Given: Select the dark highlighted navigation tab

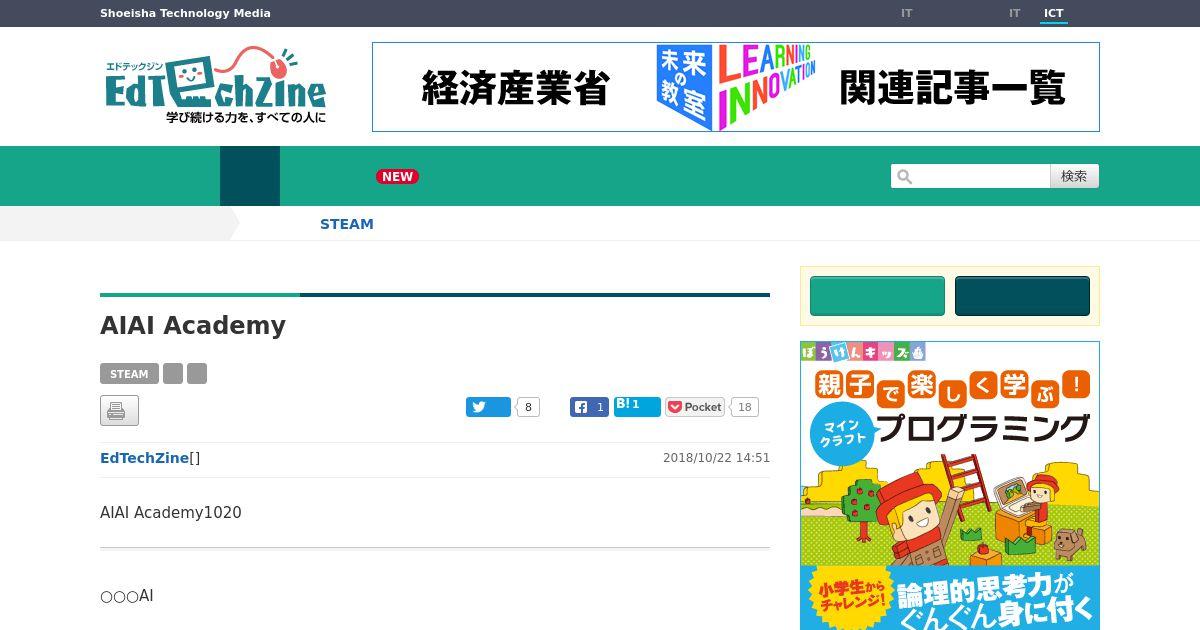Looking at the screenshot, I should click(x=250, y=176).
